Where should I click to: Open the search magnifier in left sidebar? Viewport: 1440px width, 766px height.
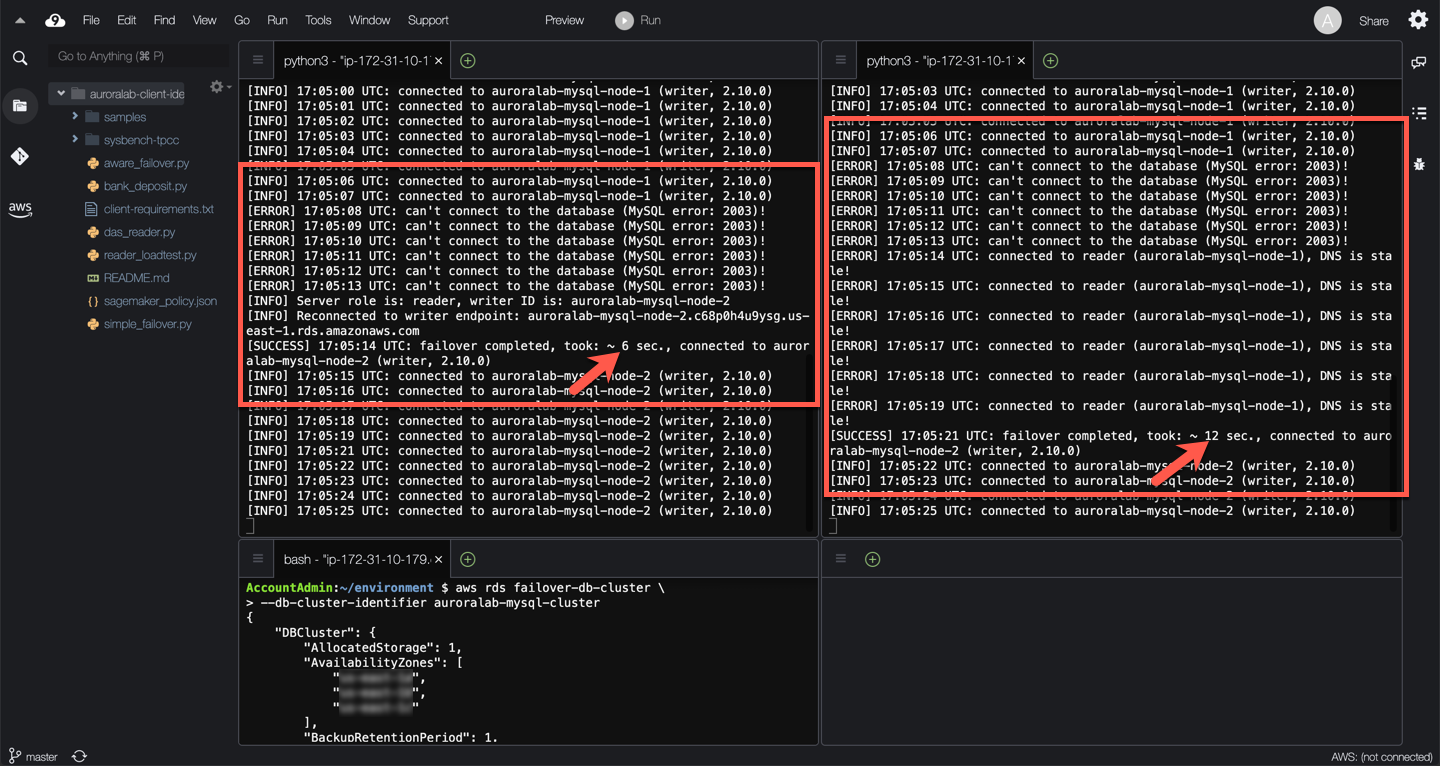point(20,58)
